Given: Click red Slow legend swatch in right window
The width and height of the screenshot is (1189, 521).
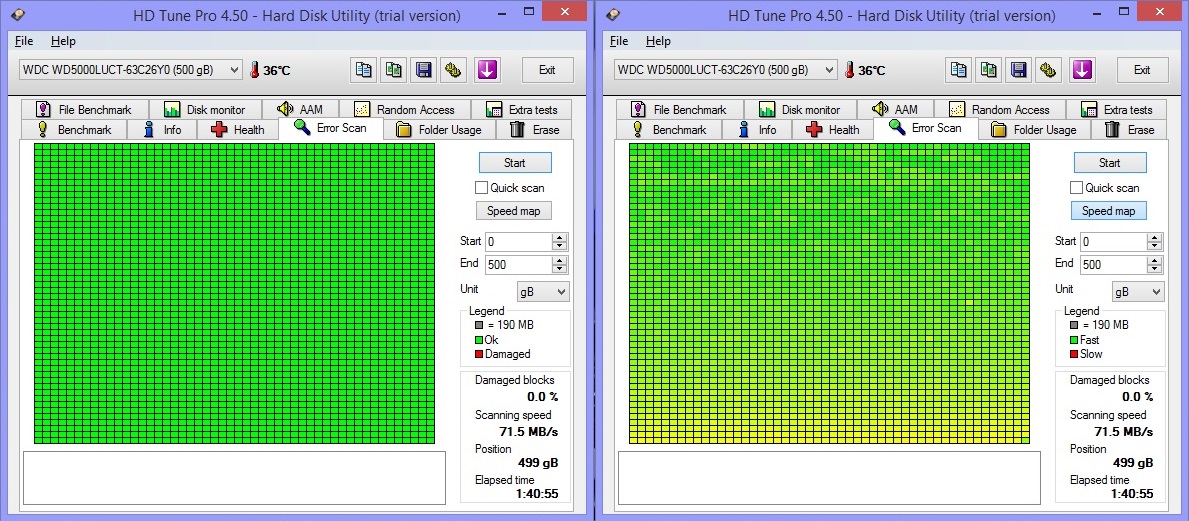Looking at the screenshot, I should pos(1074,354).
